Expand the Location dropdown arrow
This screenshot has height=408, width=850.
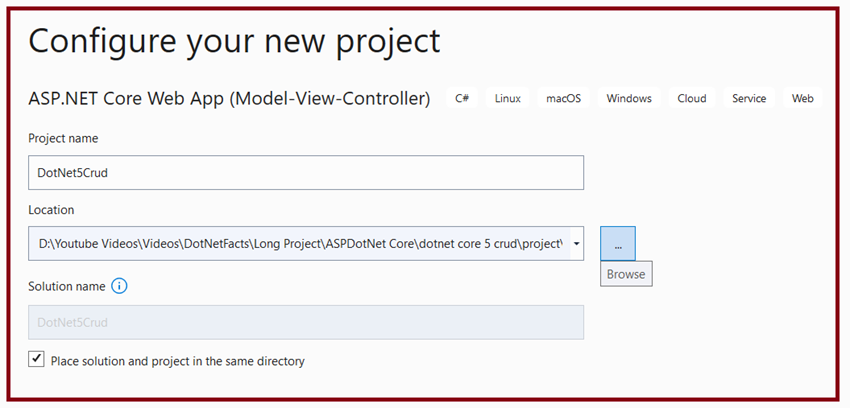pos(576,244)
